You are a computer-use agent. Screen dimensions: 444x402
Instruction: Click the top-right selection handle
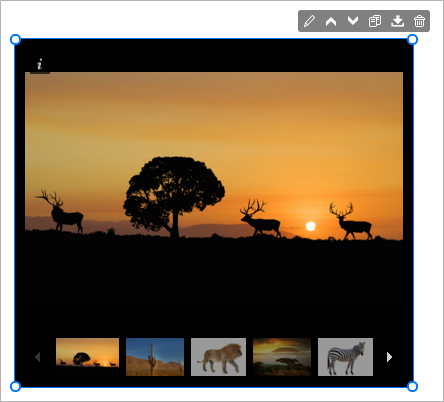(x=412, y=40)
